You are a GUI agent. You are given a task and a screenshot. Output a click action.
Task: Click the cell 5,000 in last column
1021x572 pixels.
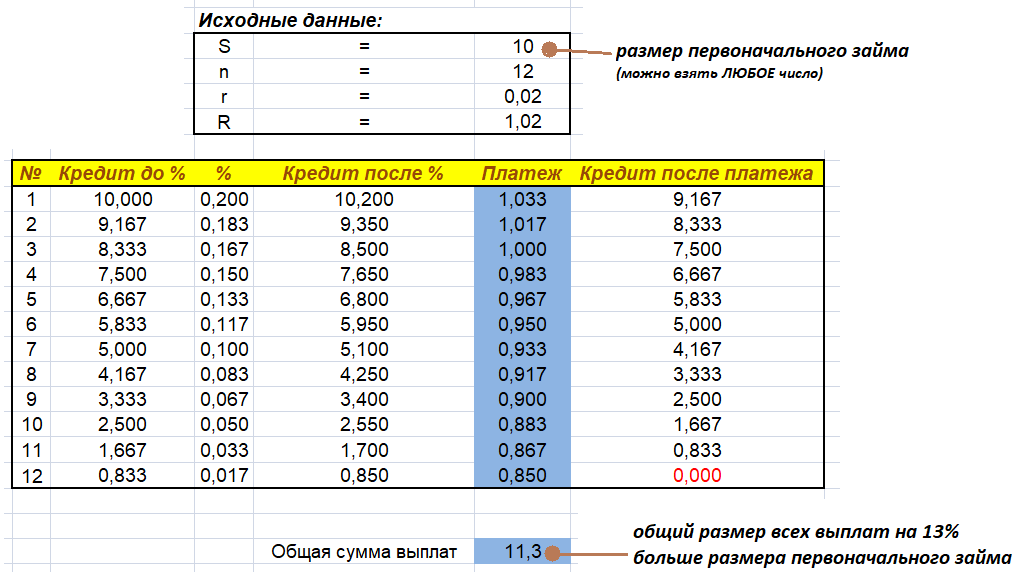click(x=697, y=324)
